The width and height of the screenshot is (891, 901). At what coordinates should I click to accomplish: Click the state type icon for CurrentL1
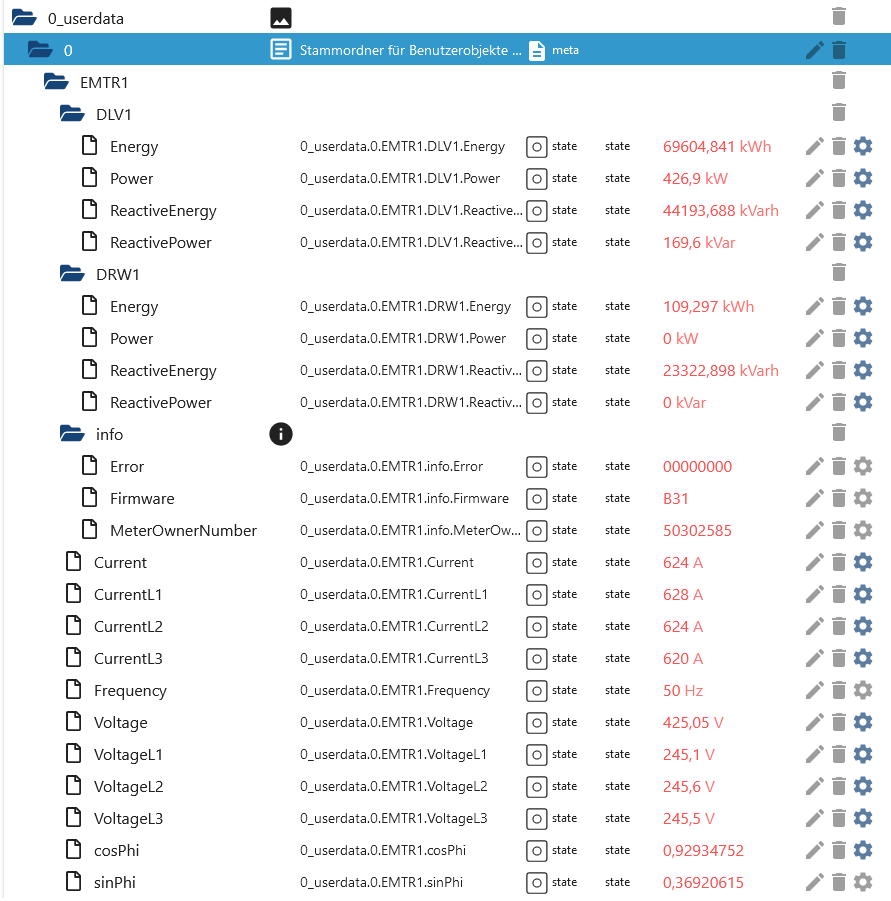click(537, 594)
